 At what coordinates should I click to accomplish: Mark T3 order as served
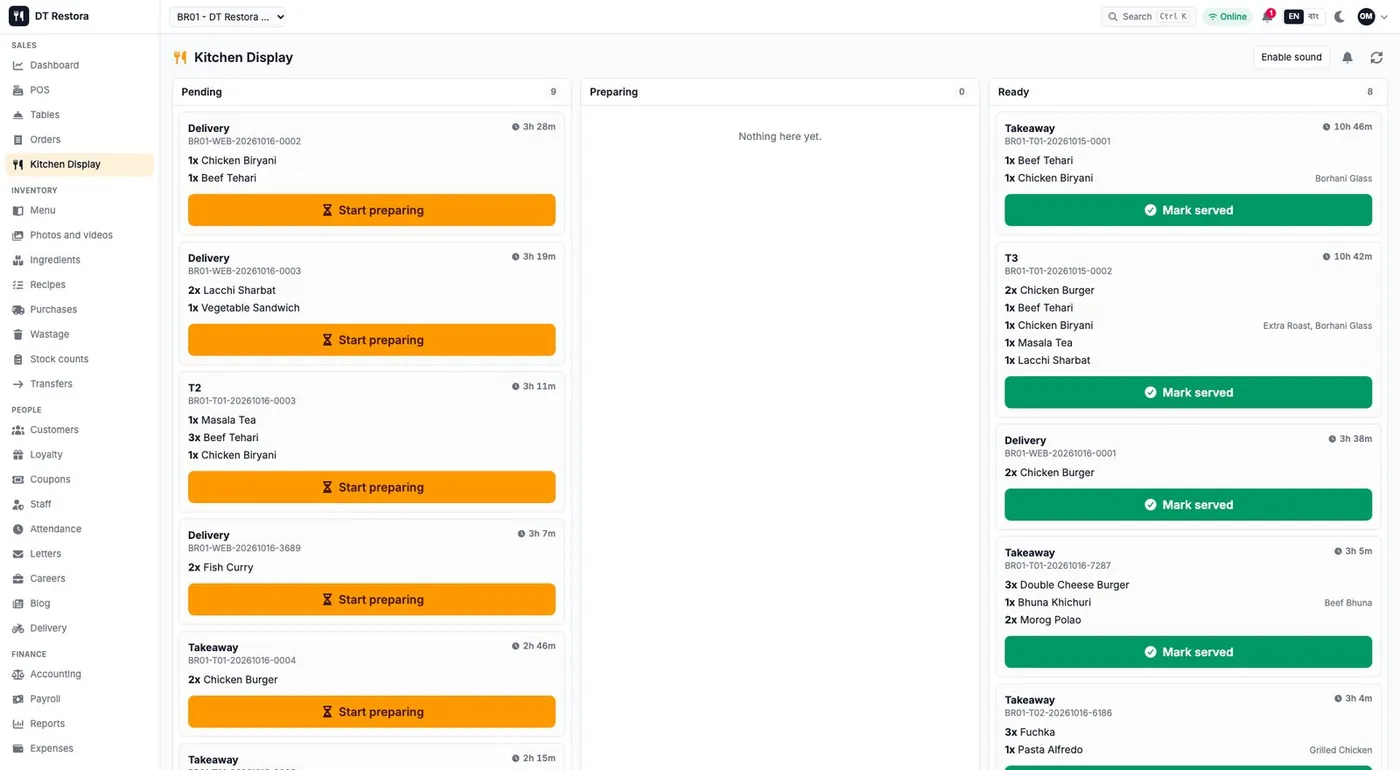pyautogui.click(x=1188, y=392)
